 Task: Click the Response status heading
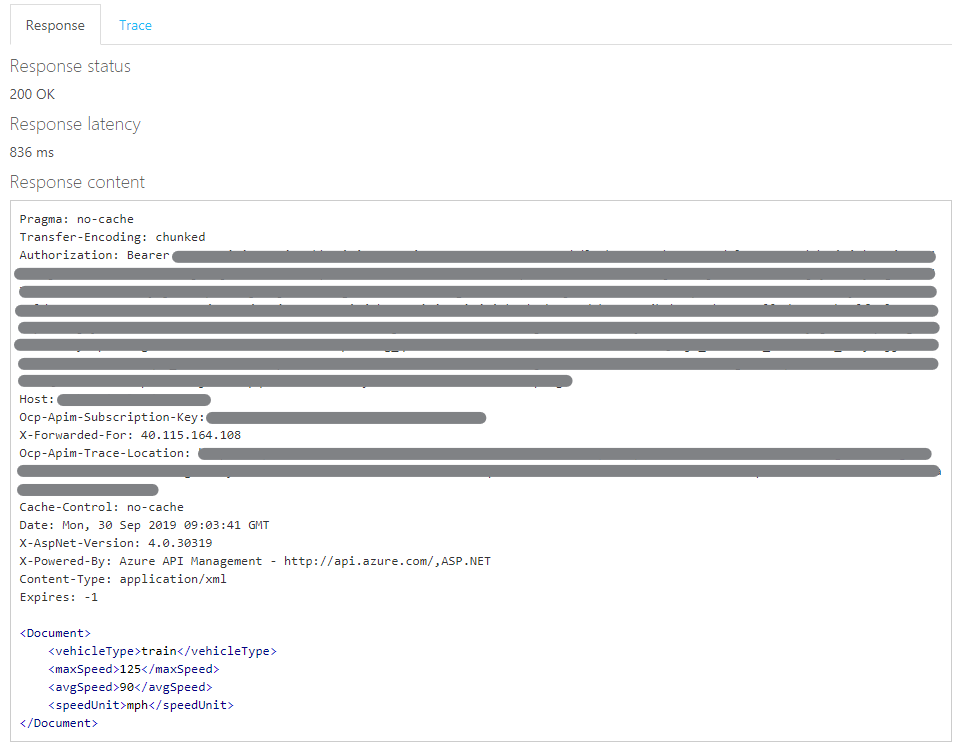[x=70, y=66]
